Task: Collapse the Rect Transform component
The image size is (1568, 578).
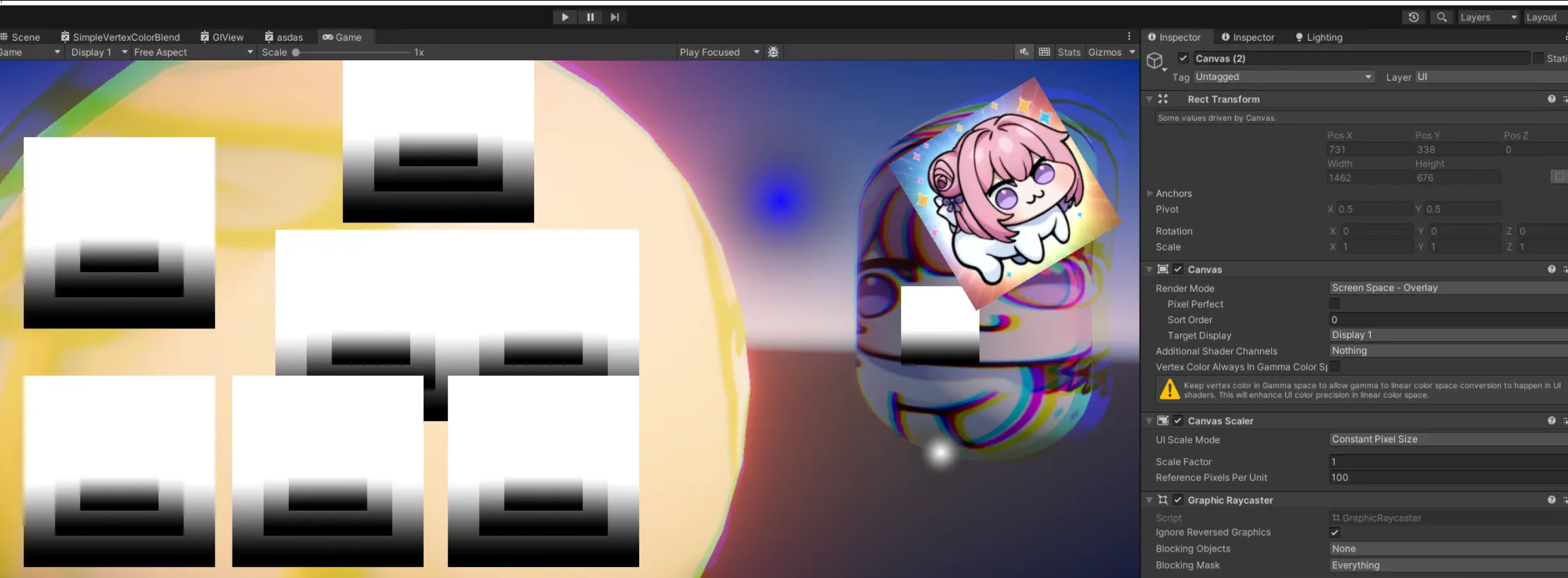Action: pyautogui.click(x=1149, y=99)
